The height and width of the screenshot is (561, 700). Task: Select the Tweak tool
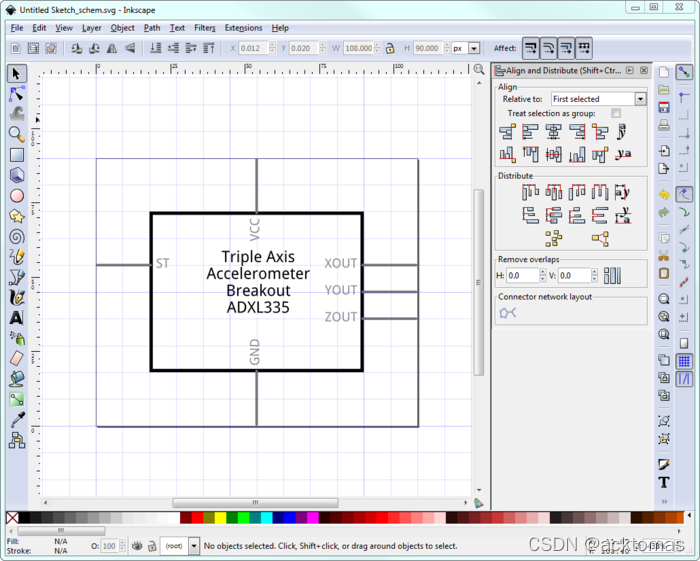[17, 114]
